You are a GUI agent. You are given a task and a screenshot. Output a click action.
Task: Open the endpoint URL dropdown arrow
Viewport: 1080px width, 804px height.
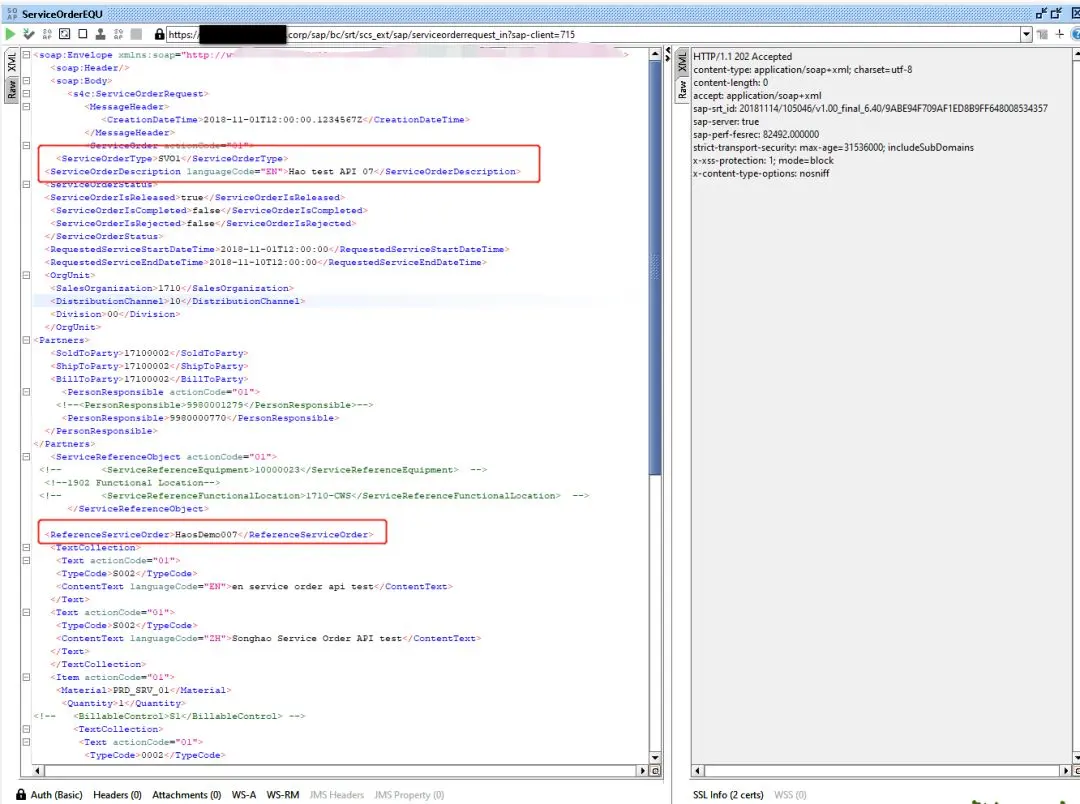tap(1026, 34)
